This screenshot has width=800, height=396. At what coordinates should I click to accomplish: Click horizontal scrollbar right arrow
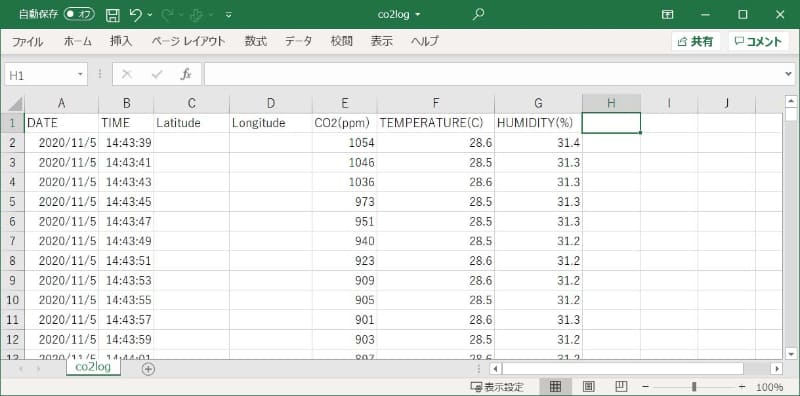tap(777, 368)
